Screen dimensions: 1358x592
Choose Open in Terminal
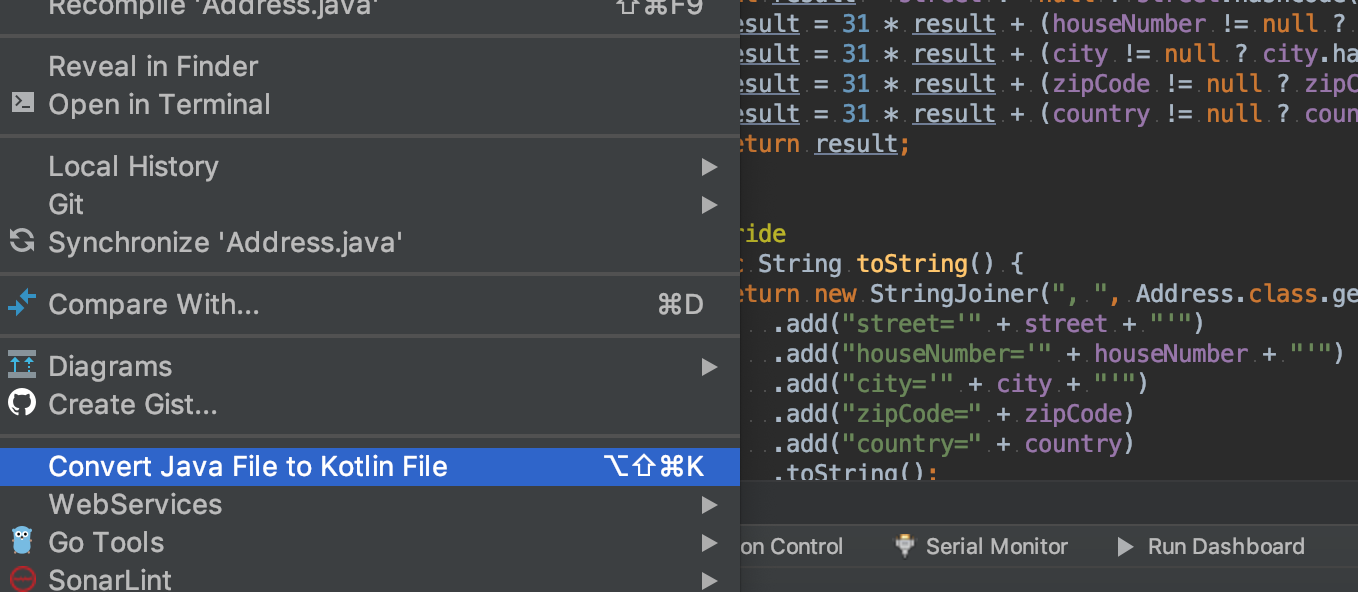click(x=370, y=104)
